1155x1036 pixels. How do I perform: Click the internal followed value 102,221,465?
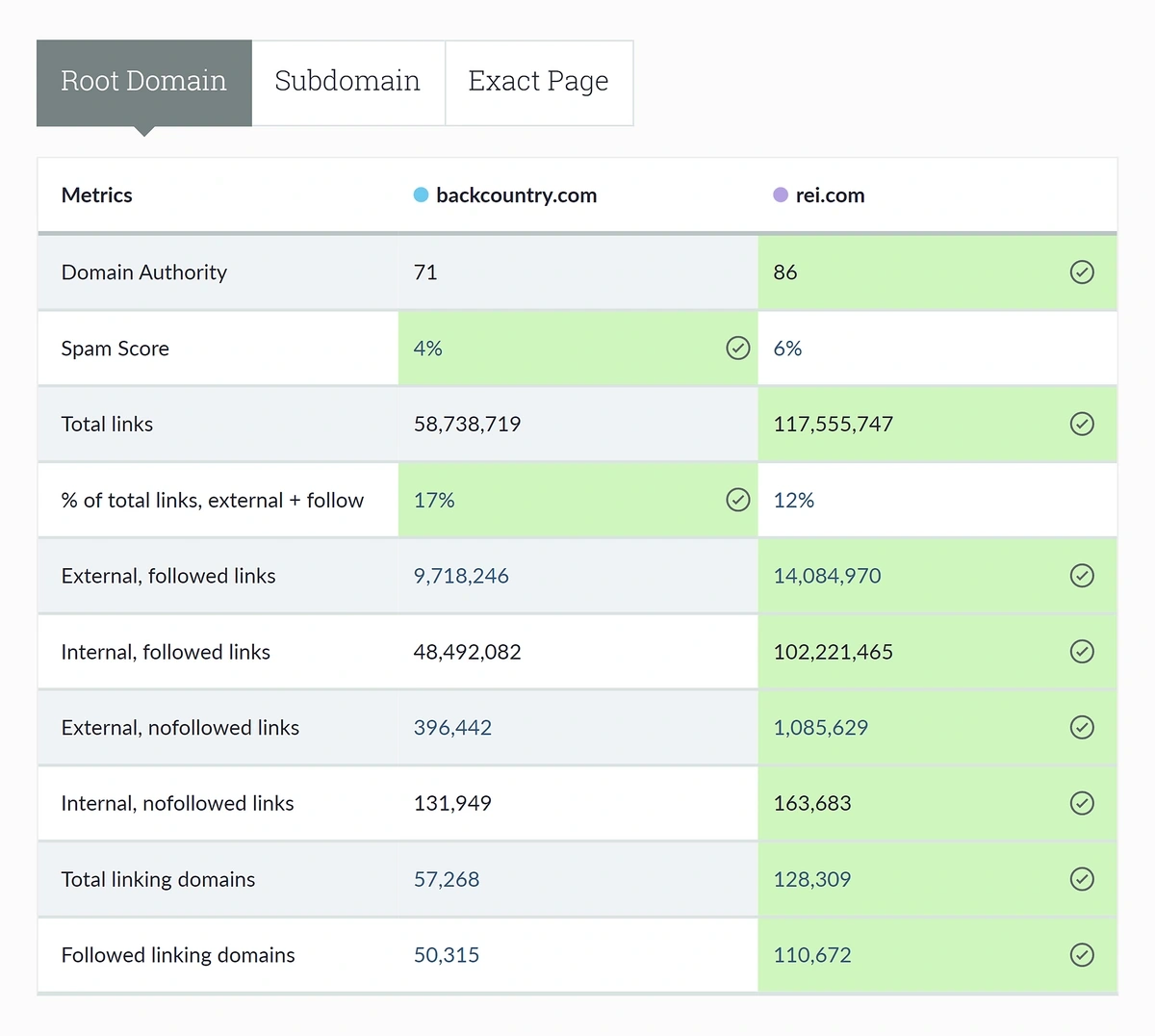[834, 652]
